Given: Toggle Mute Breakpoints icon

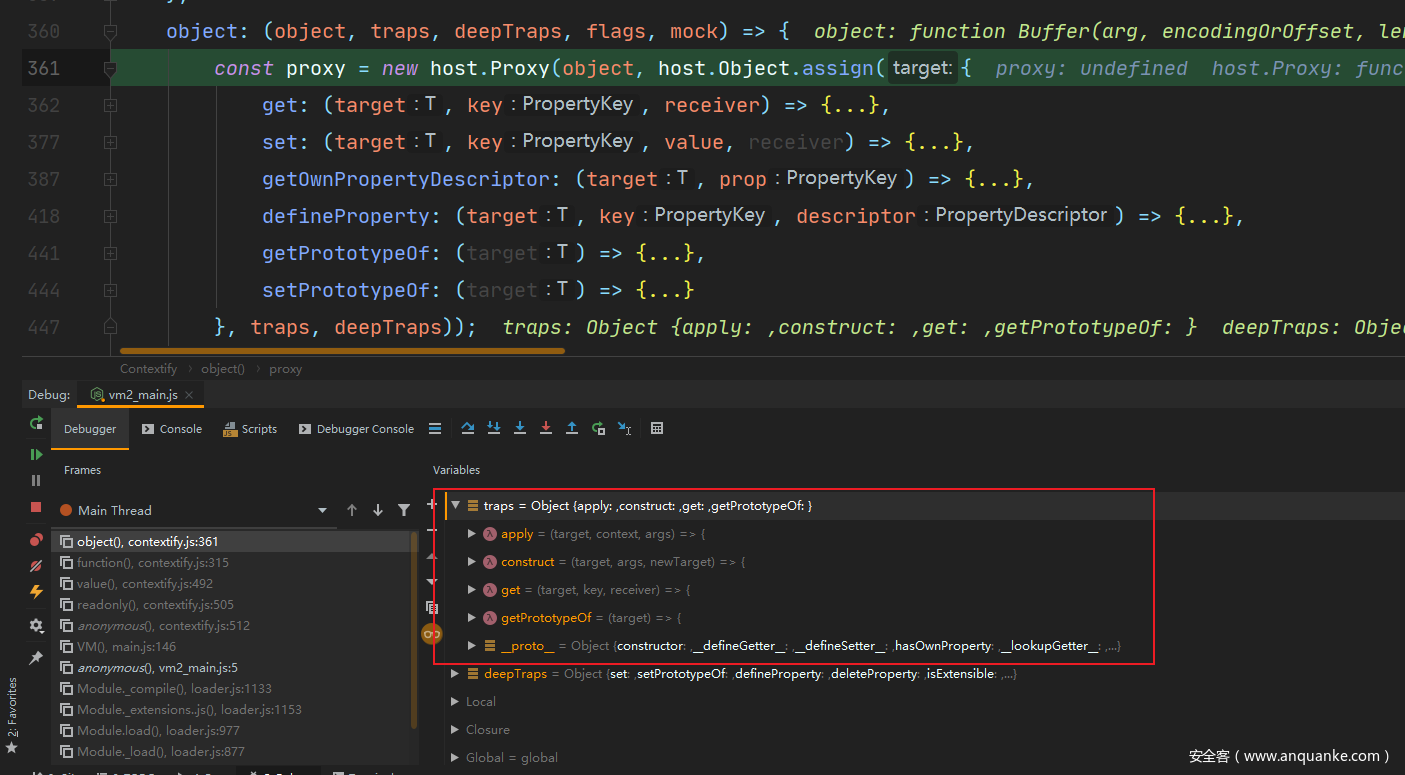Looking at the screenshot, I should click(36, 566).
